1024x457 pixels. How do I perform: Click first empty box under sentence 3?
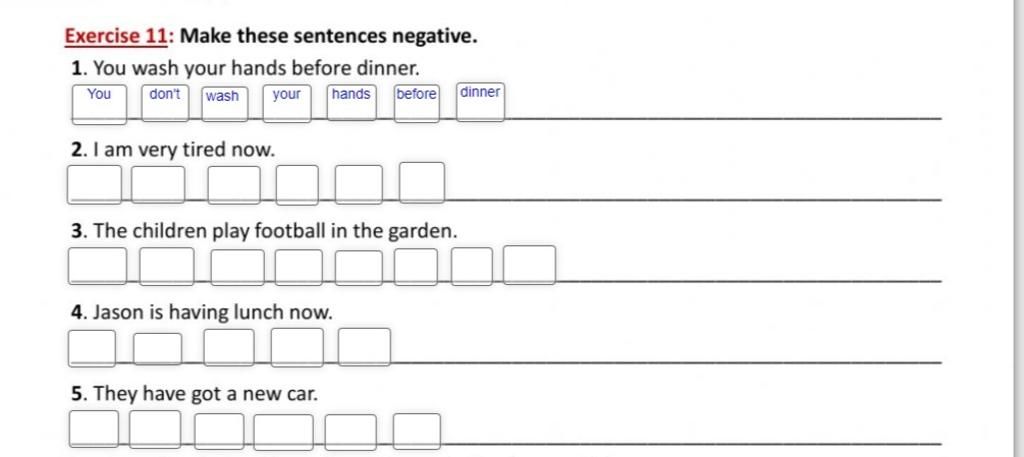[98, 266]
